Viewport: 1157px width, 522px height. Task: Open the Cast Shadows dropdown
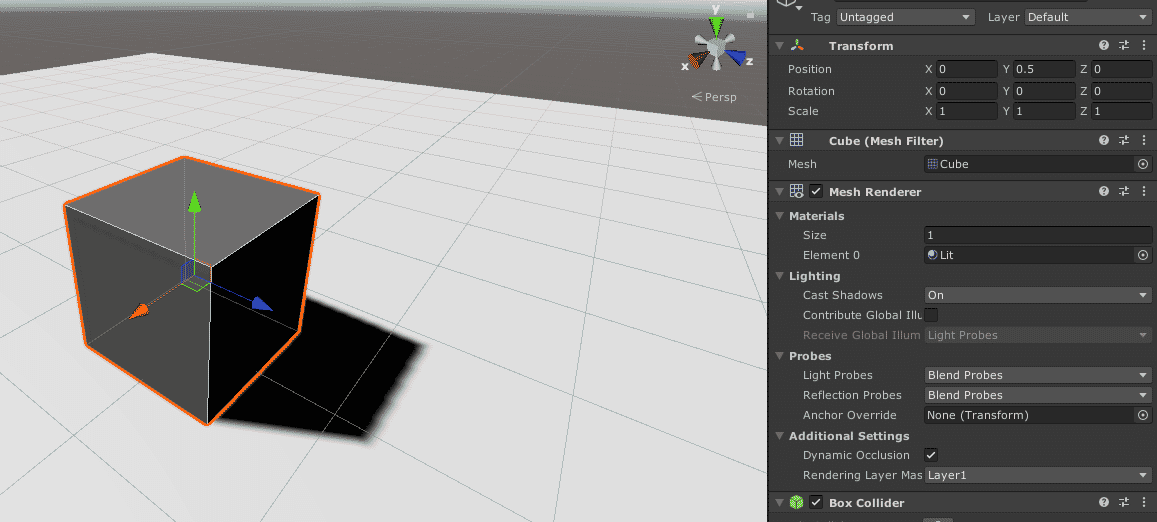(1038, 295)
